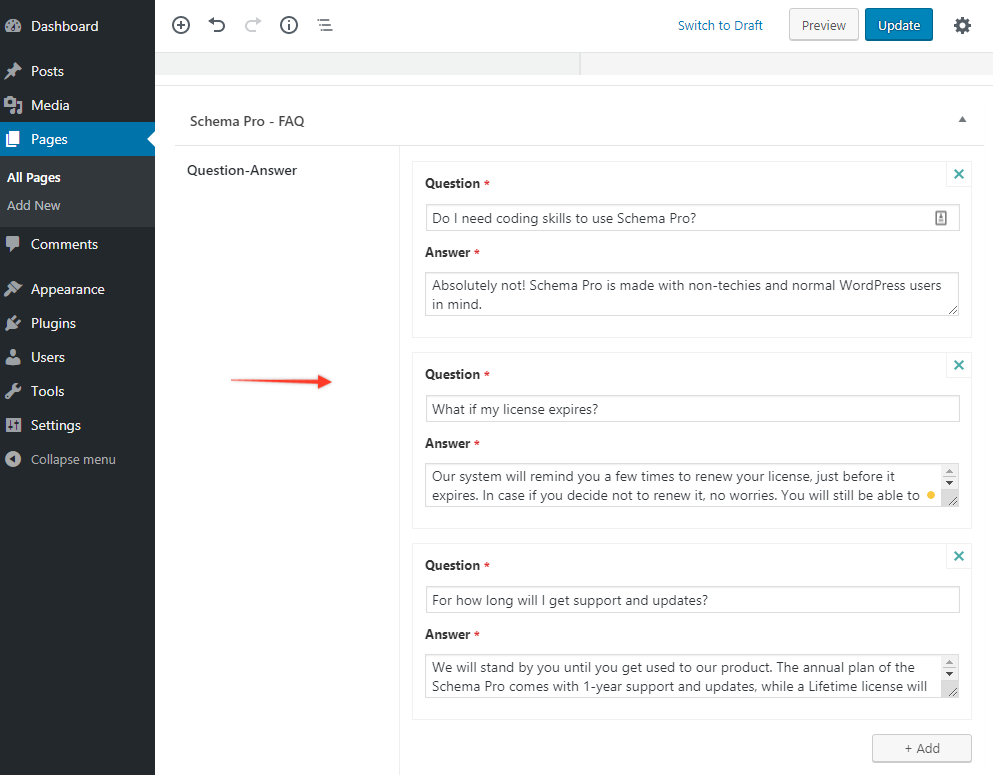The width and height of the screenshot is (993, 775).
Task: Click Switch to Draft link
Action: [720, 25]
